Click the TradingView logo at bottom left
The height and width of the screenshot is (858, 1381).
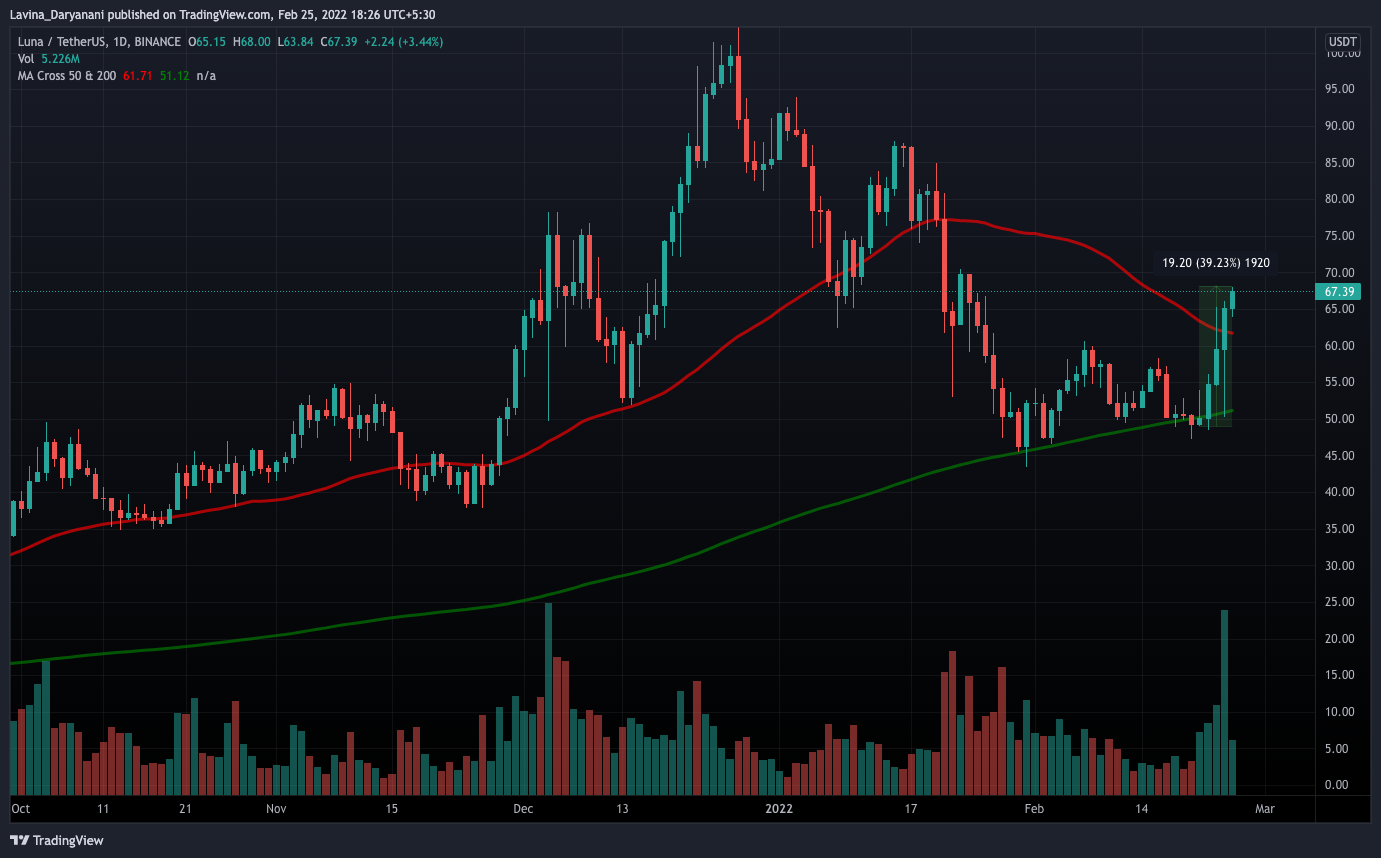(x=57, y=840)
